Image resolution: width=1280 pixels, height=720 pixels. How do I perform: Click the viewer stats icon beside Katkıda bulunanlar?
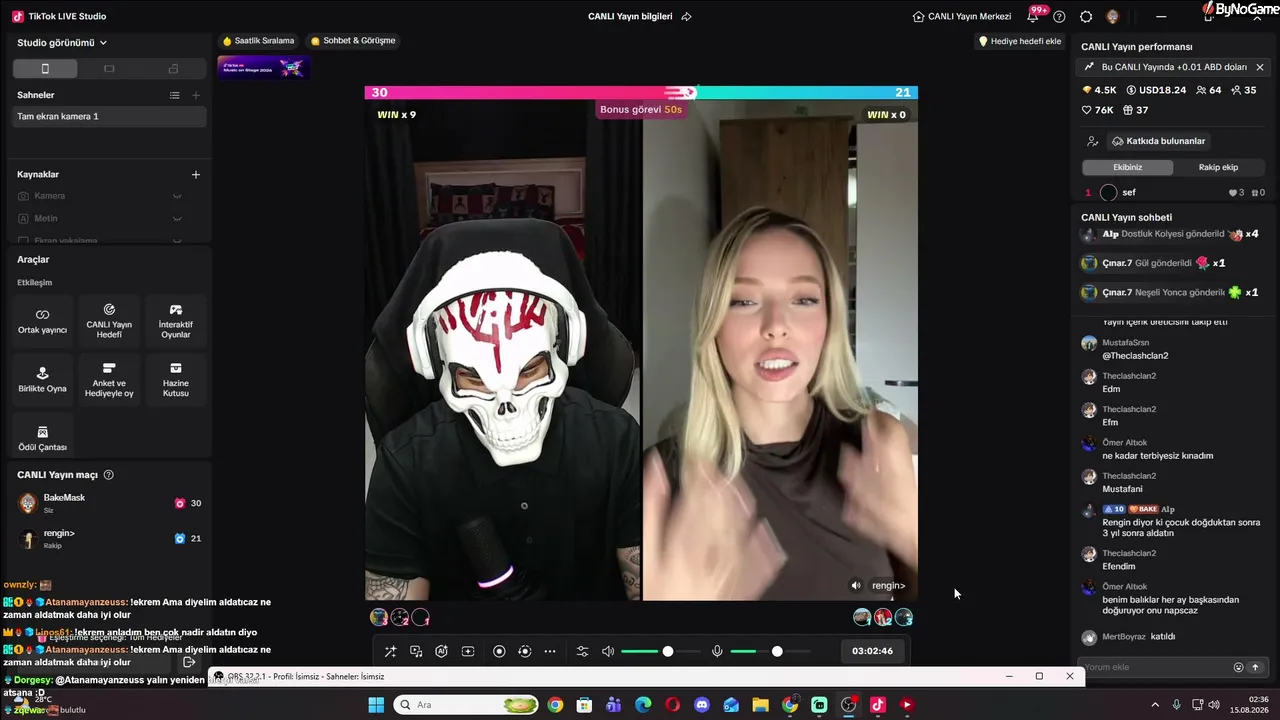coord(1093,141)
